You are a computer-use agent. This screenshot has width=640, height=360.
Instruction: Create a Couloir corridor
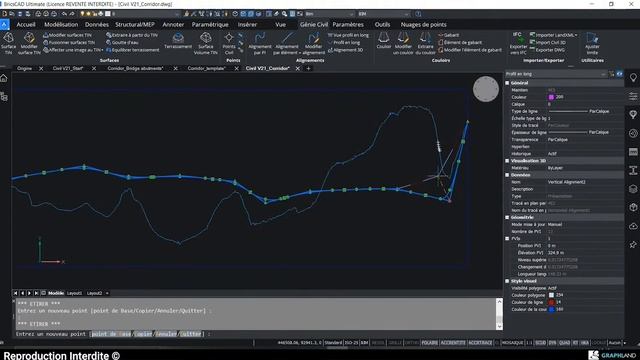(384, 41)
